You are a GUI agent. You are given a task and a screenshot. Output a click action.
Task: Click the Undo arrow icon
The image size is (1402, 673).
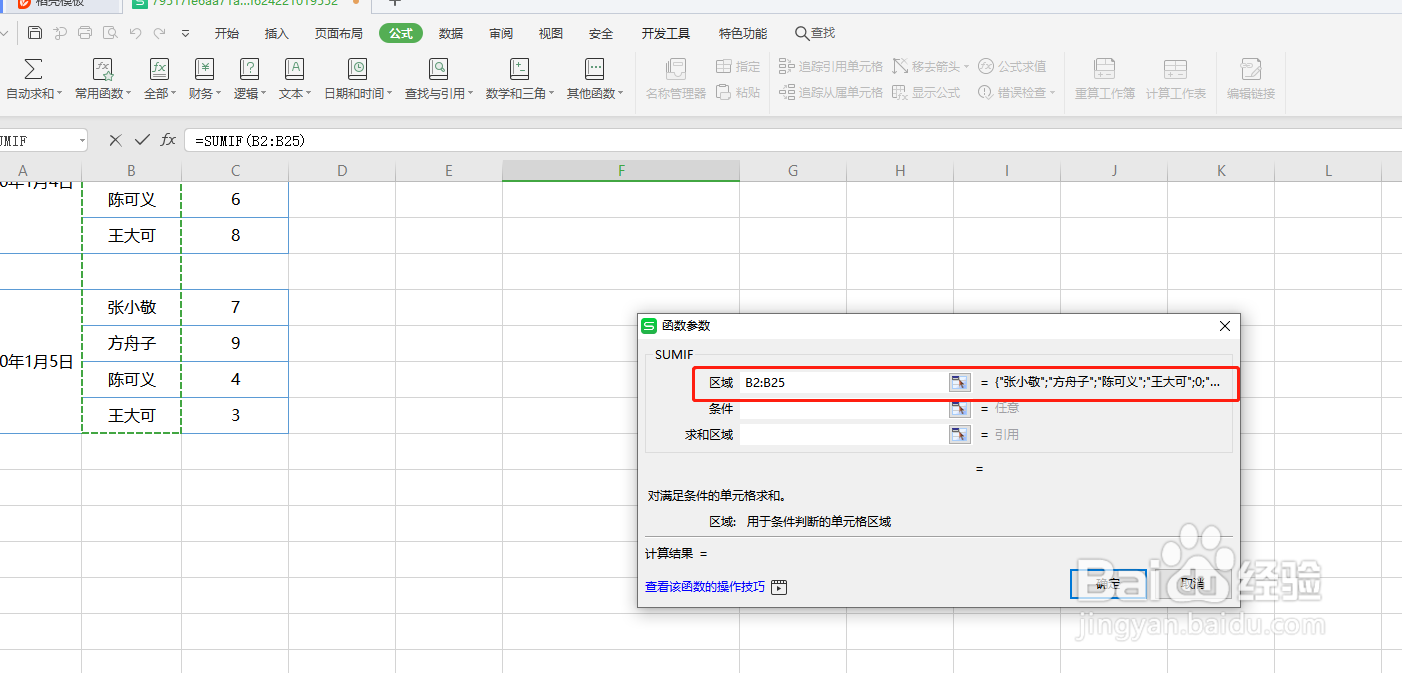(135, 33)
